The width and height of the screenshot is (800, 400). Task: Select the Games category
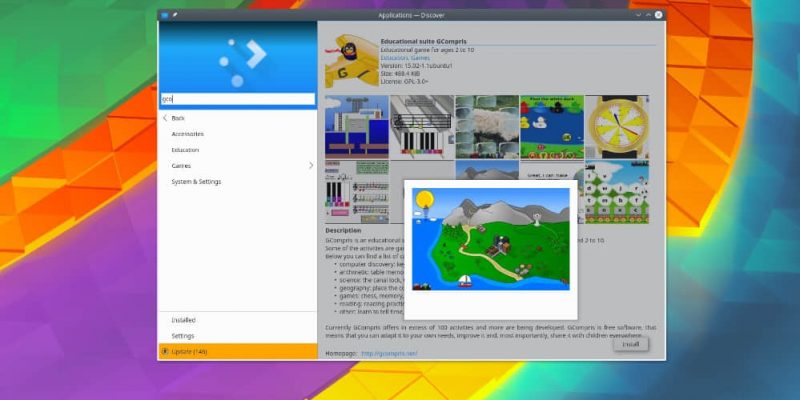[x=238, y=166]
